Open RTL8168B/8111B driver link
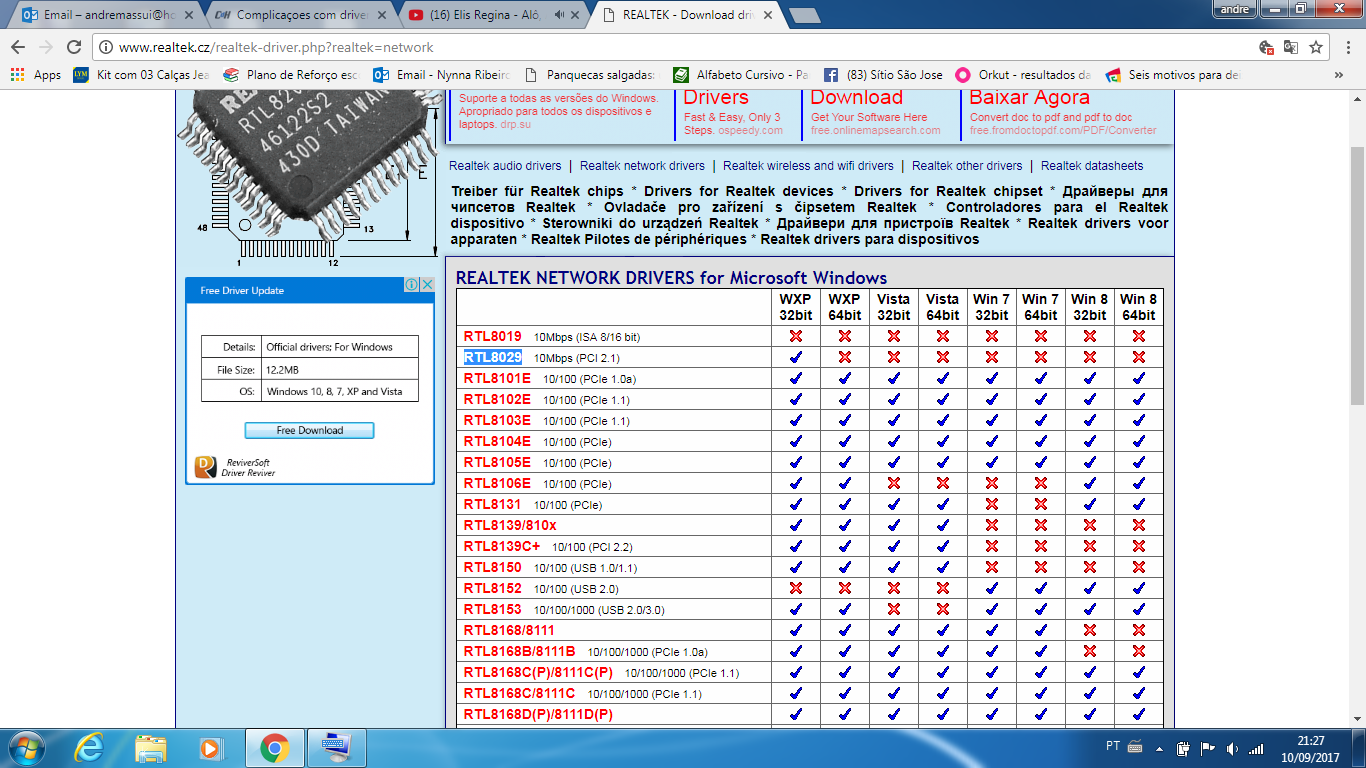Viewport: 1366px width, 768px height. [x=519, y=652]
